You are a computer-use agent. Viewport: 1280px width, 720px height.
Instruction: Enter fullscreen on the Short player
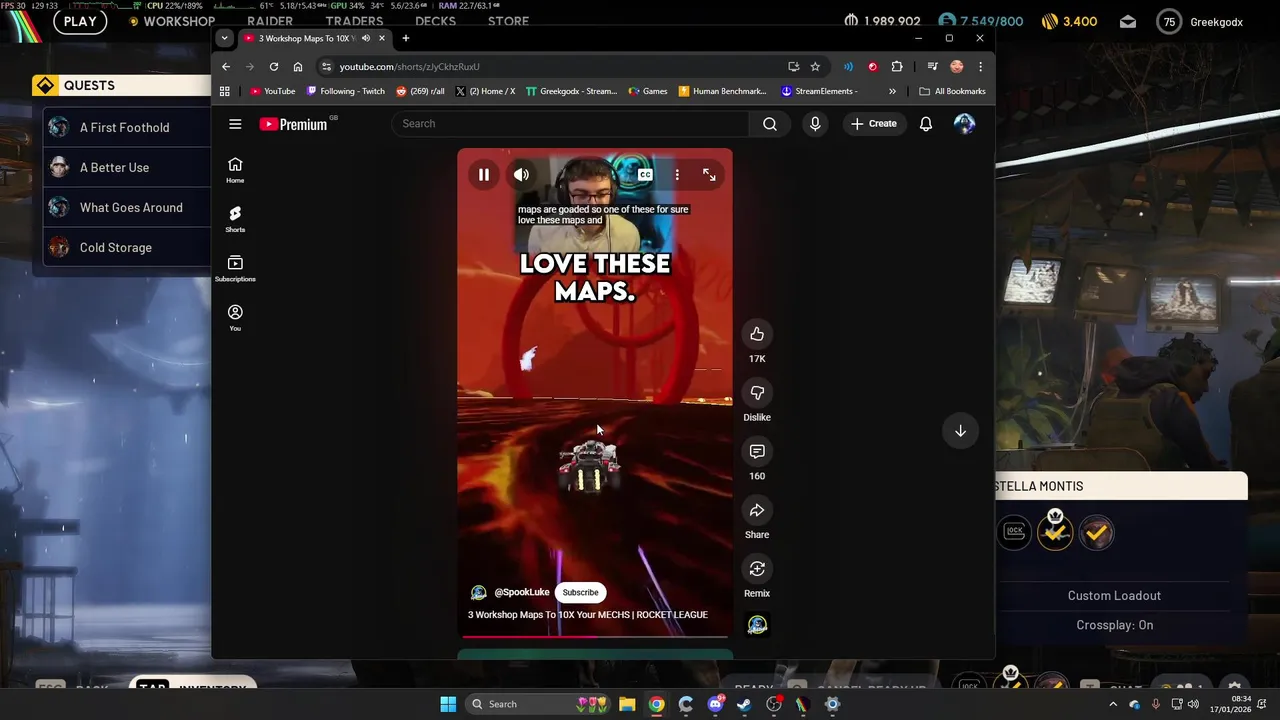coord(709,175)
